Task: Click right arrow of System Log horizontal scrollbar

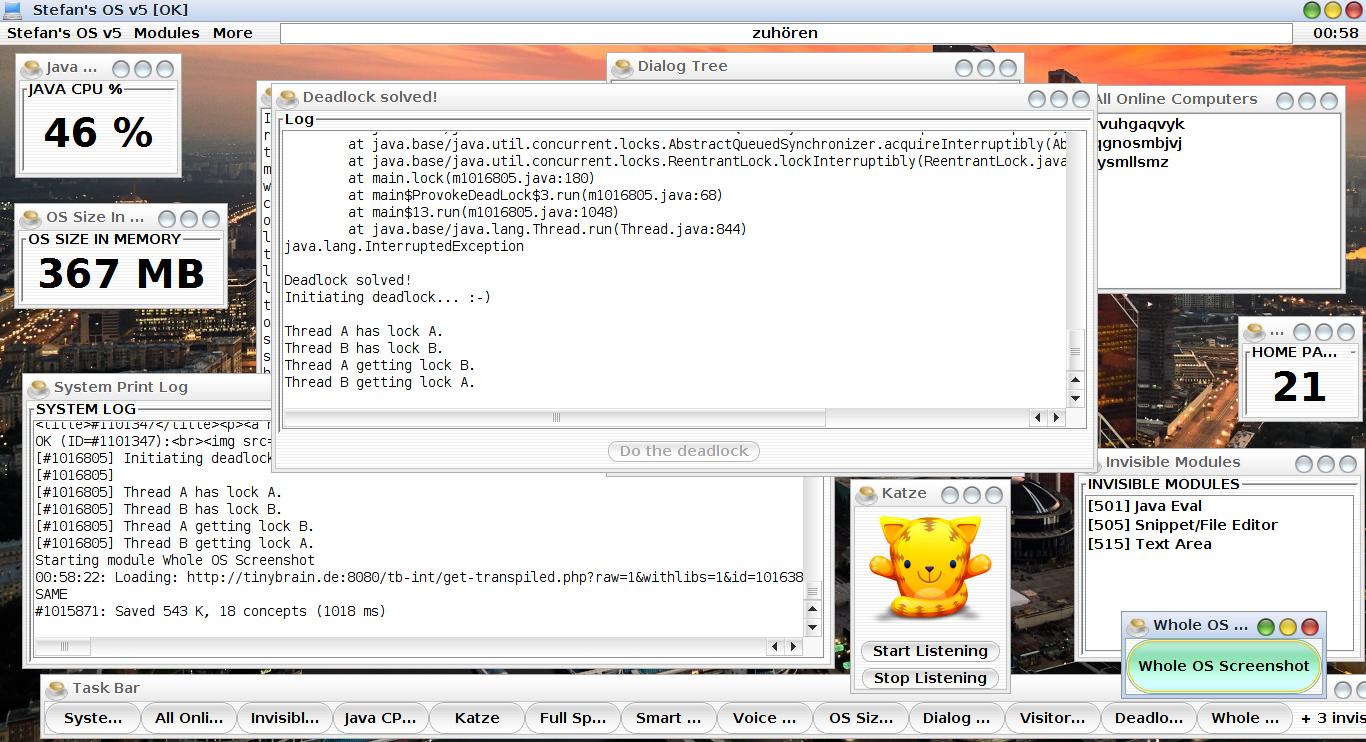Action: (x=794, y=647)
